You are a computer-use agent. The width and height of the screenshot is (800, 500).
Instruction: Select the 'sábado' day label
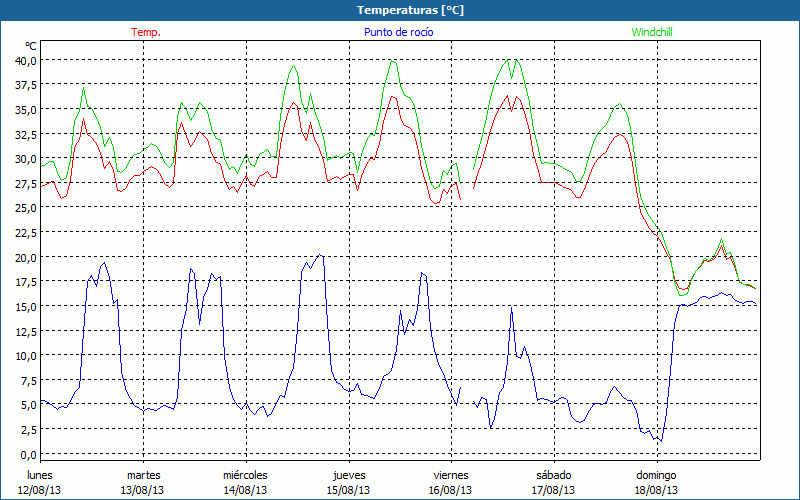(x=553, y=475)
